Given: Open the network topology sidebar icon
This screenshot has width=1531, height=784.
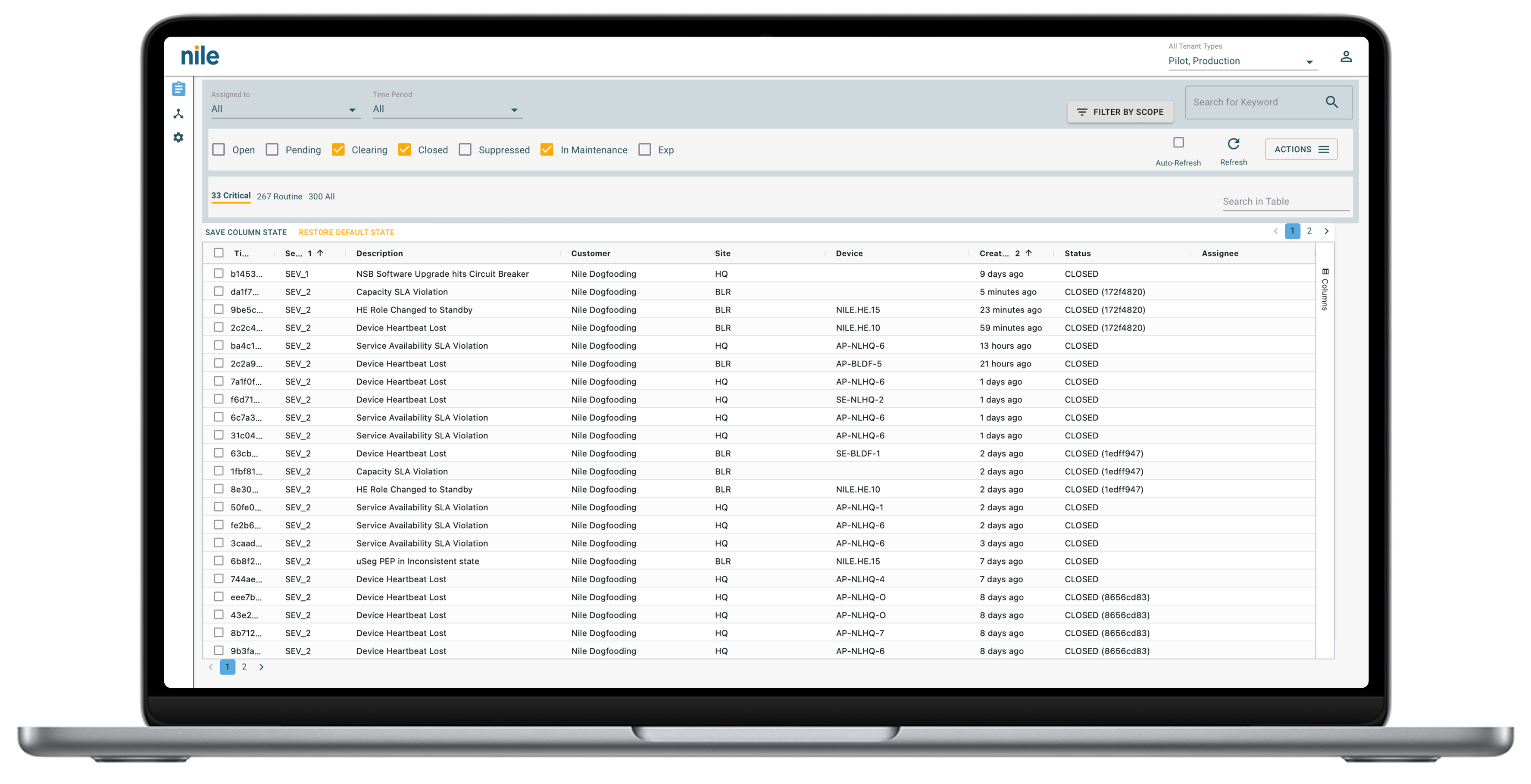Looking at the screenshot, I should click(x=178, y=113).
